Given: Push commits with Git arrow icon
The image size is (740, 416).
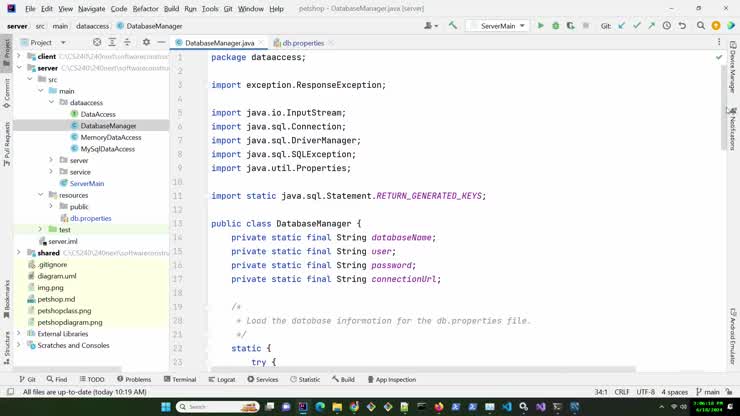Looking at the screenshot, I should point(651,26).
